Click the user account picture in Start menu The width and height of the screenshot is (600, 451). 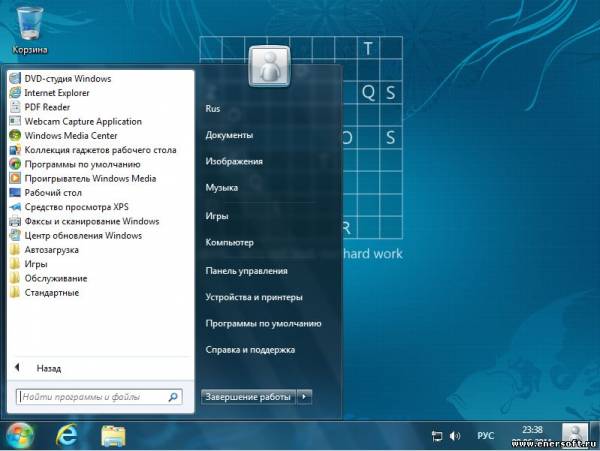pos(269,66)
